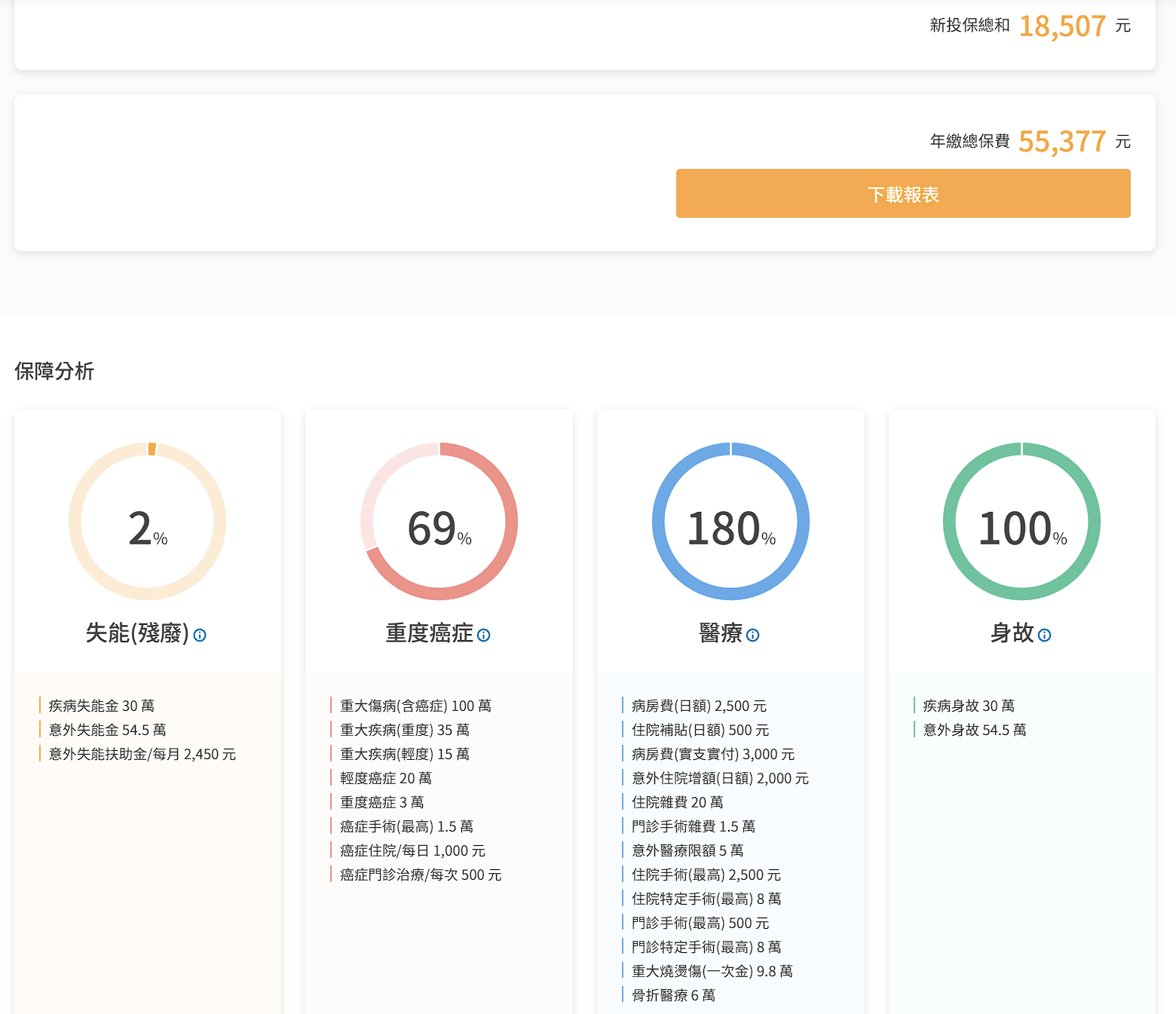The height and width of the screenshot is (1014, 1176).
Task: Select the 保障分析 section heading
Action: pyautogui.click(x=54, y=371)
